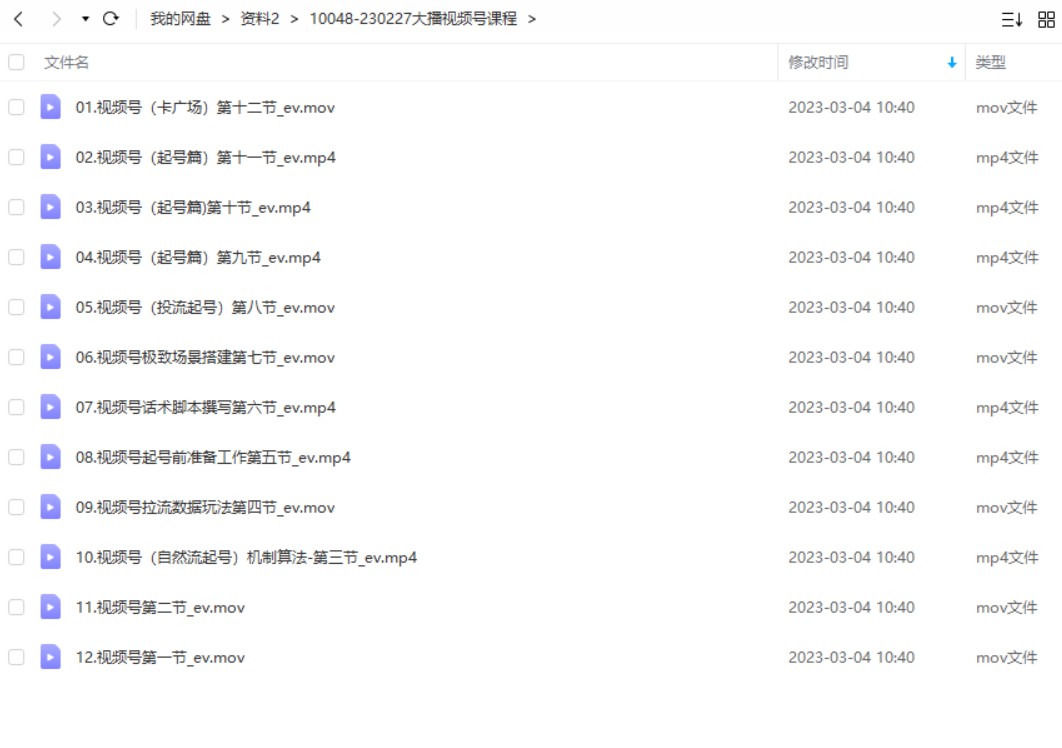Check the box for 03.视频号（起号篇)第十节
This screenshot has height=748, width=1062.
click(x=16, y=207)
